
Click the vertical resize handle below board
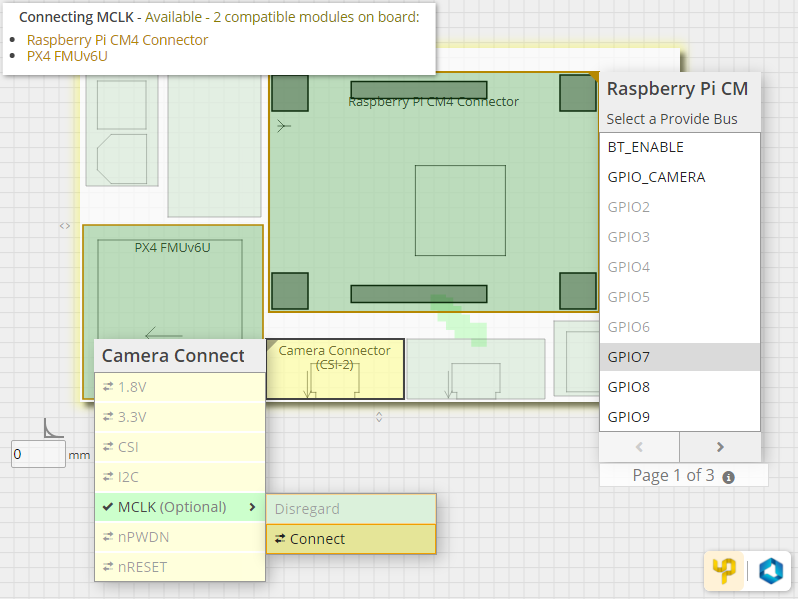coord(379,415)
